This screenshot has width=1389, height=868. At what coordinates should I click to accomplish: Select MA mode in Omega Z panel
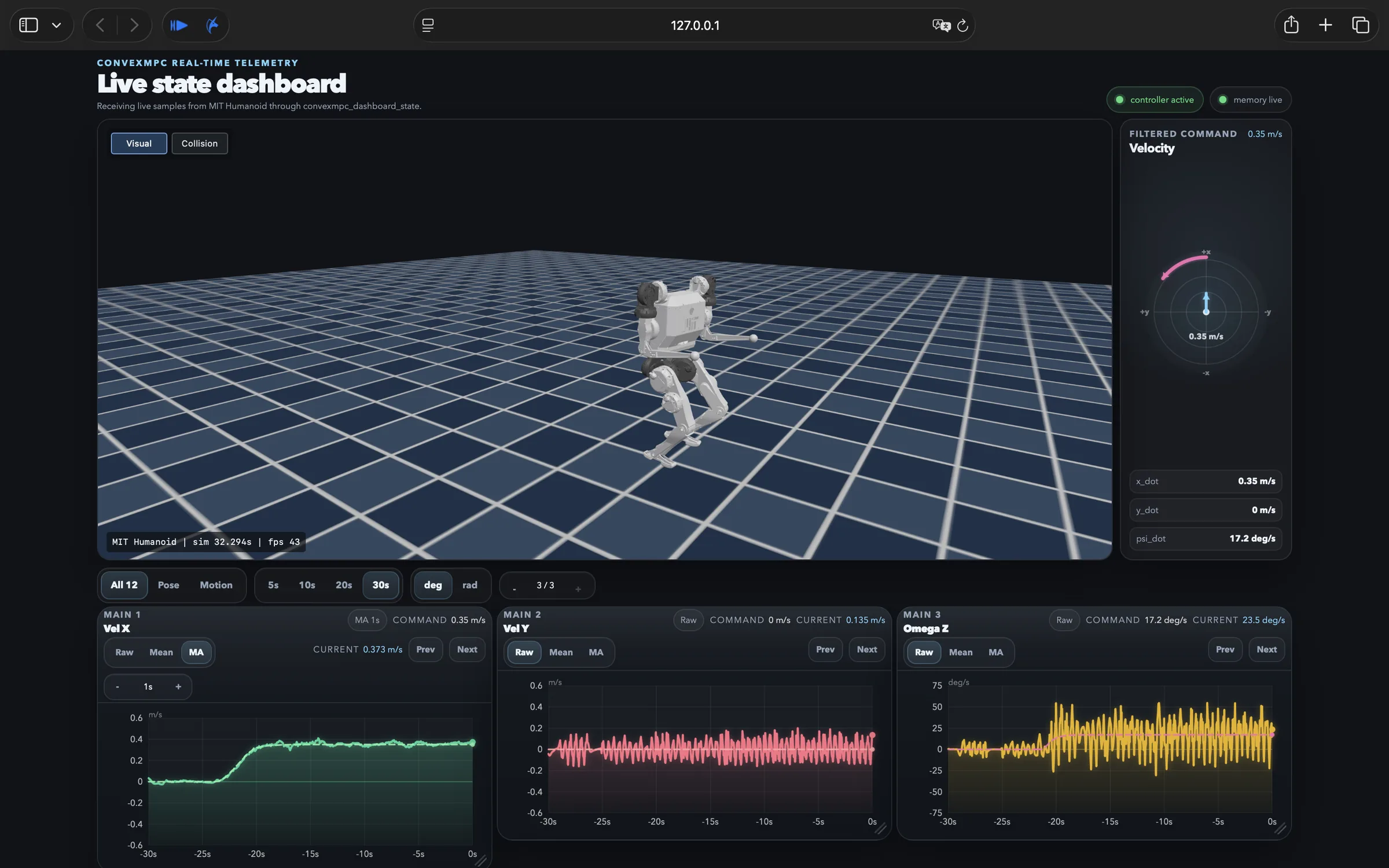click(996, 652)
